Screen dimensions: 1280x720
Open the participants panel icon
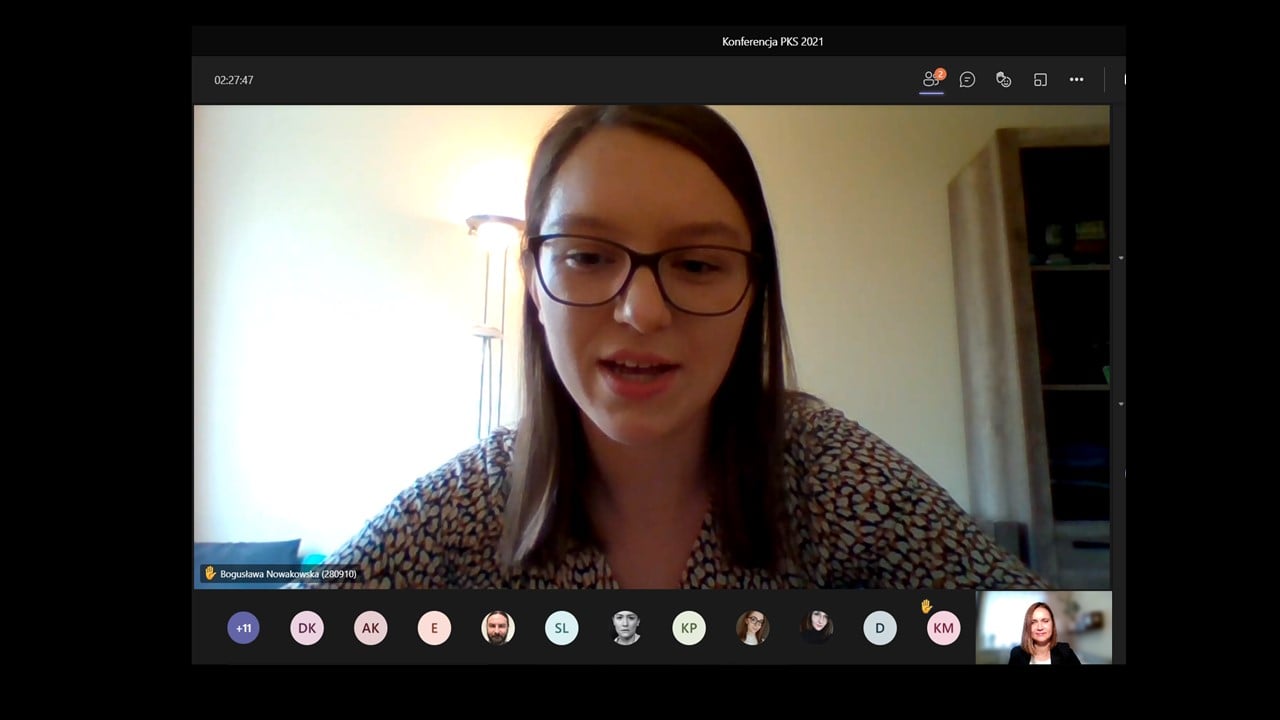tap(932, 79)
